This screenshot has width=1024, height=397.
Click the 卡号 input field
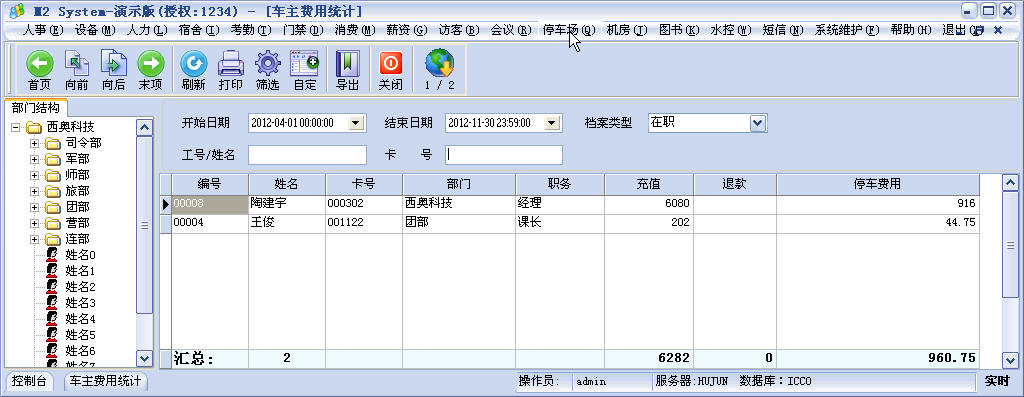(504, 155)
